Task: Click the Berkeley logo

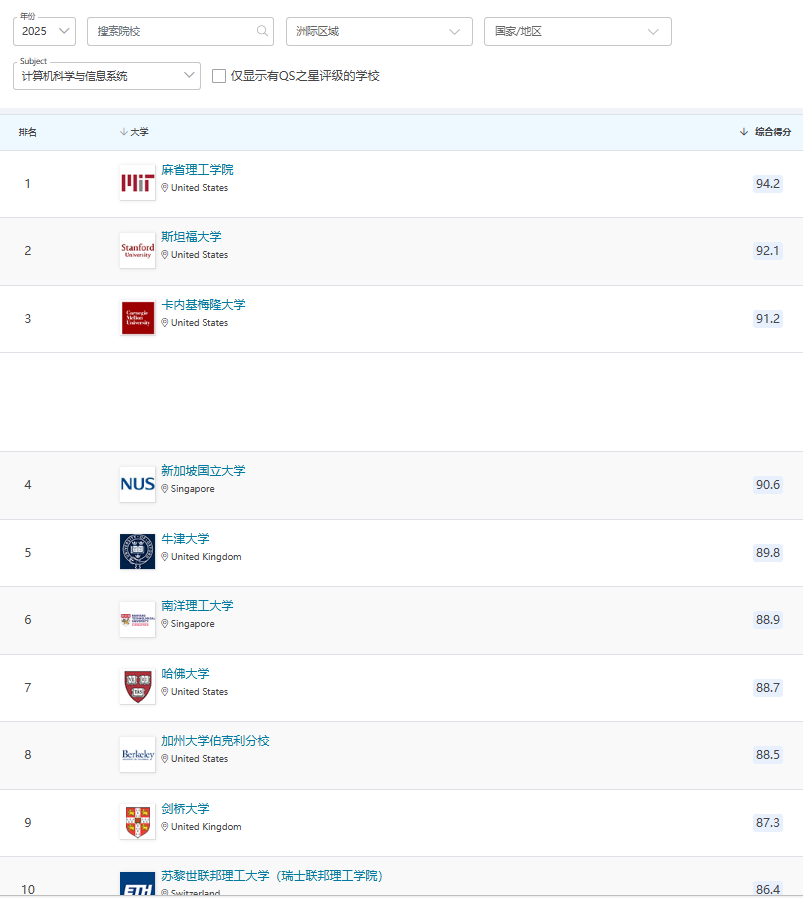Action: tap(137, 755)
